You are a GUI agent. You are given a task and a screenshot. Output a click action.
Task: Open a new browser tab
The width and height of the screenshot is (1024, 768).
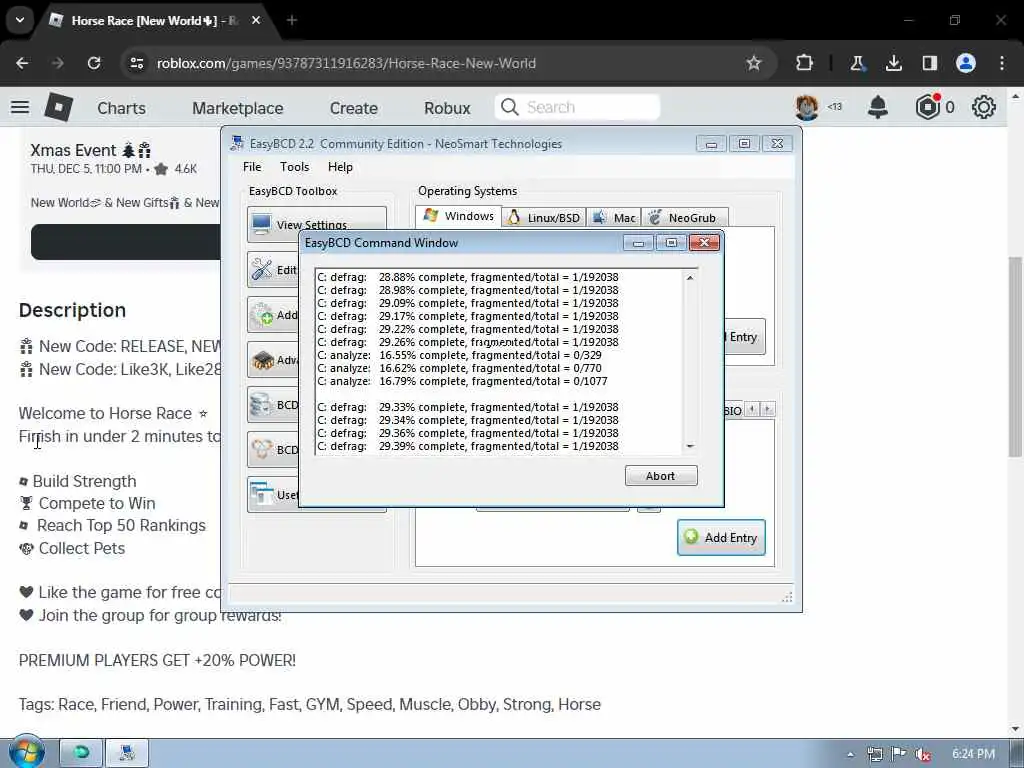(x=292, y=20)
